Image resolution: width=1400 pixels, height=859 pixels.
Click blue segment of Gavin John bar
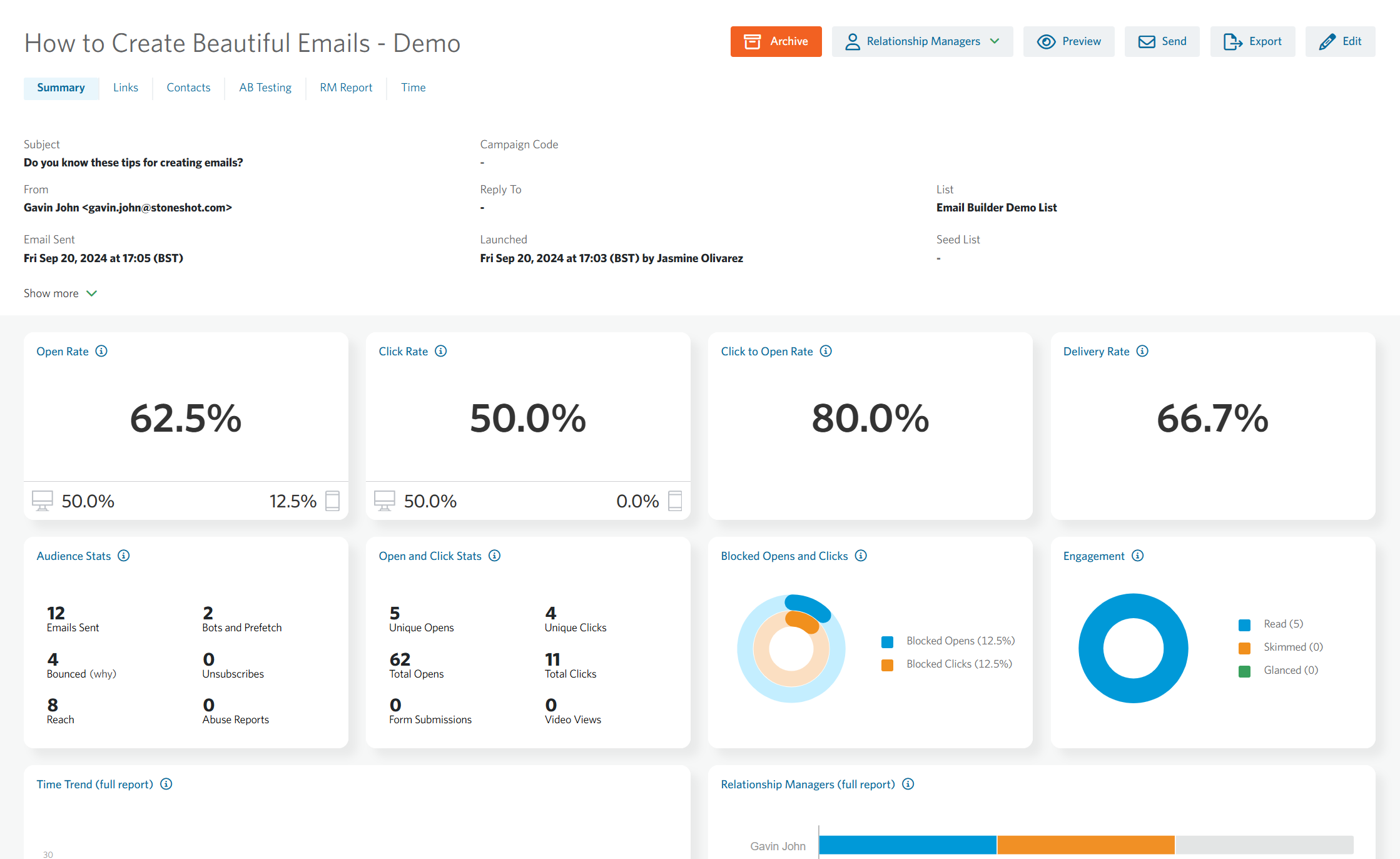[x=908, y=845]
